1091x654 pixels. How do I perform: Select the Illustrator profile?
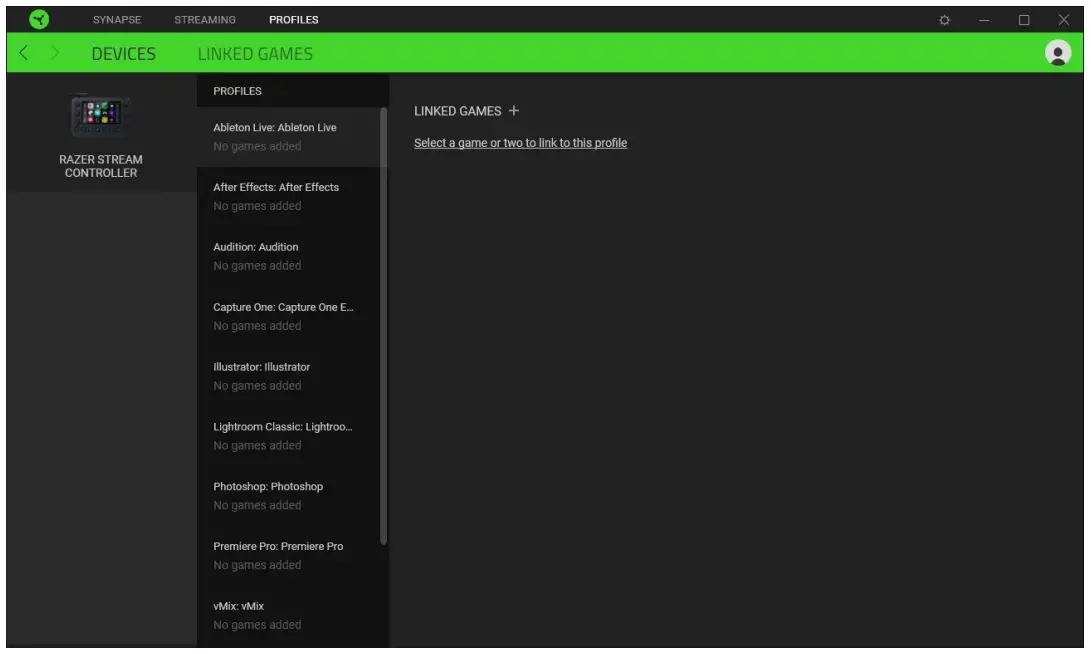click(x=289, y=376)
